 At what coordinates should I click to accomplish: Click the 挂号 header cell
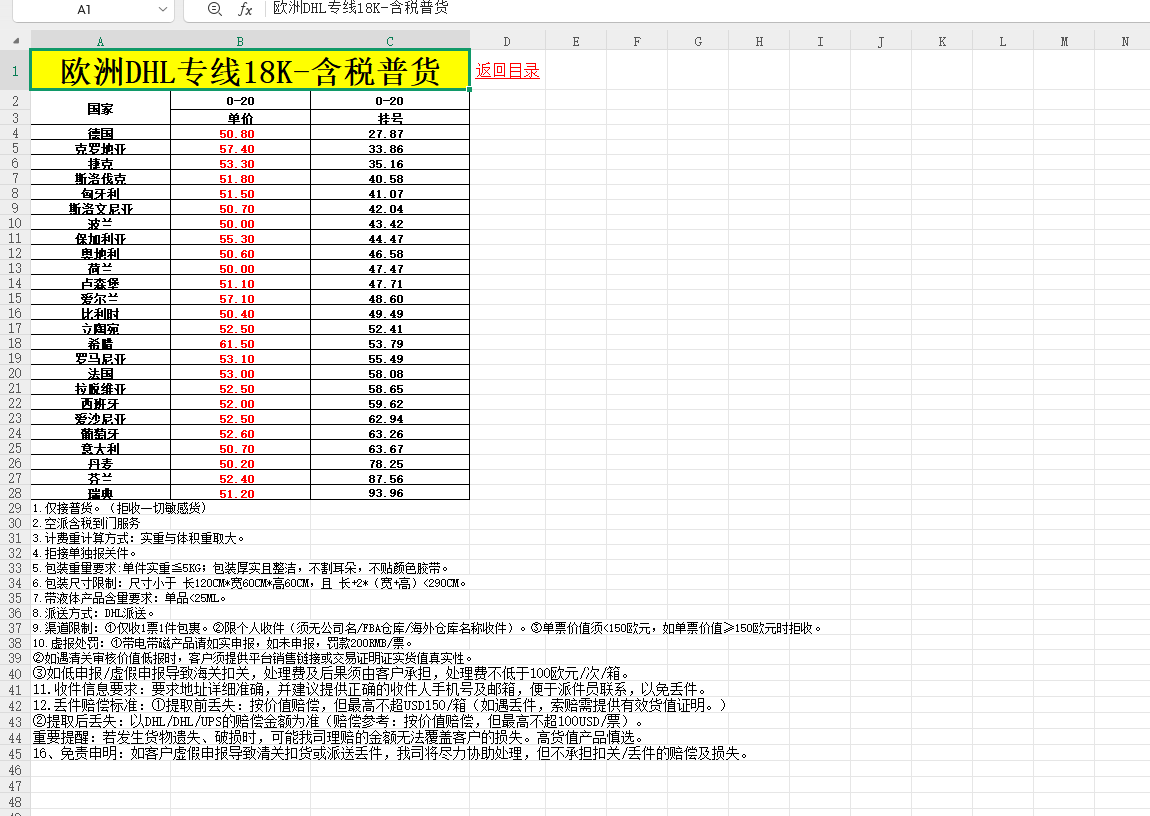click(x=389, y=118)
